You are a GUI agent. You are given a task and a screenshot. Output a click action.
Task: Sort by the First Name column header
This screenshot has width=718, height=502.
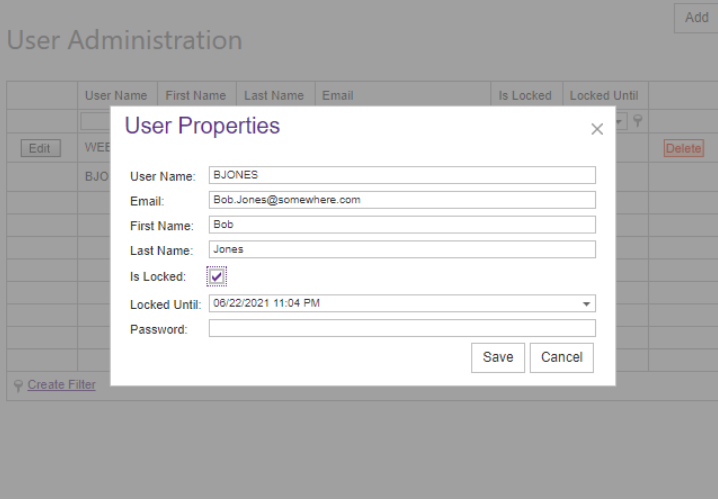[195, 96]
